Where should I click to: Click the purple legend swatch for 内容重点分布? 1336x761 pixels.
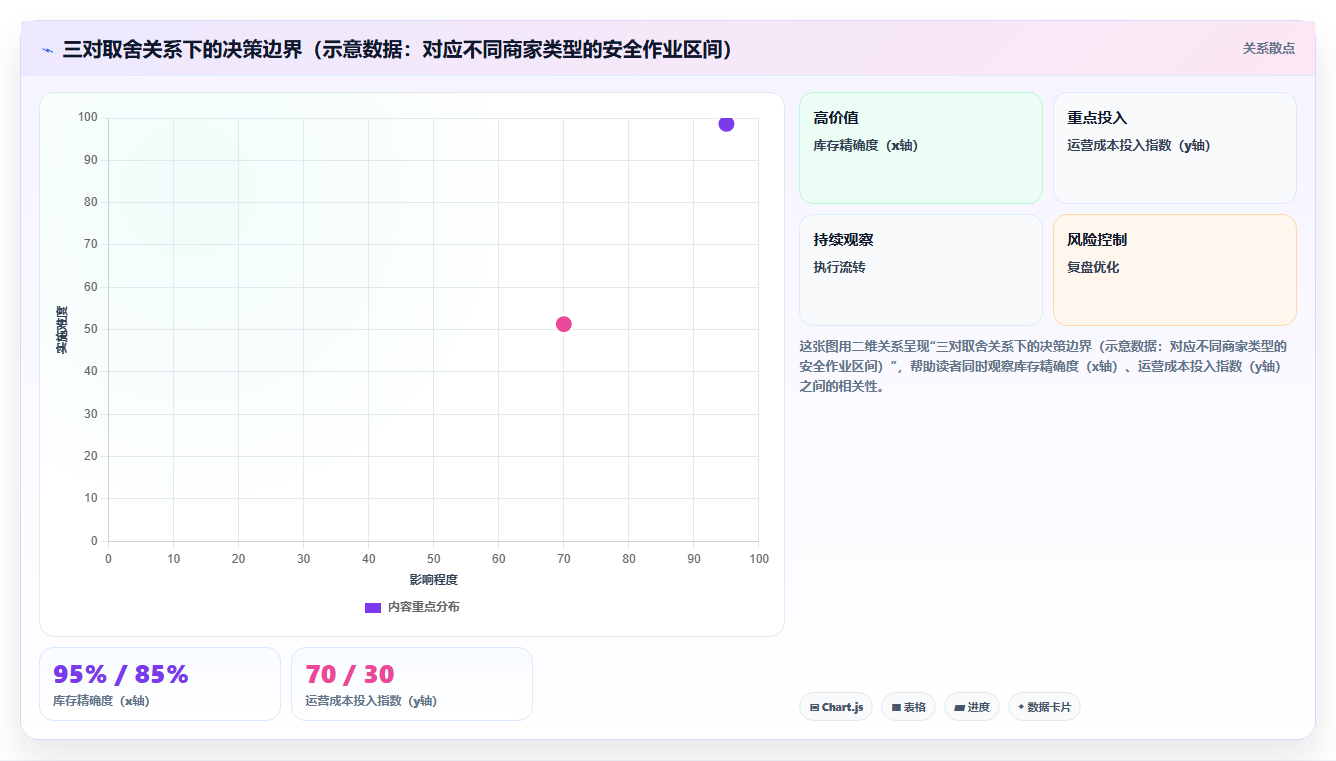coord(373,607)
